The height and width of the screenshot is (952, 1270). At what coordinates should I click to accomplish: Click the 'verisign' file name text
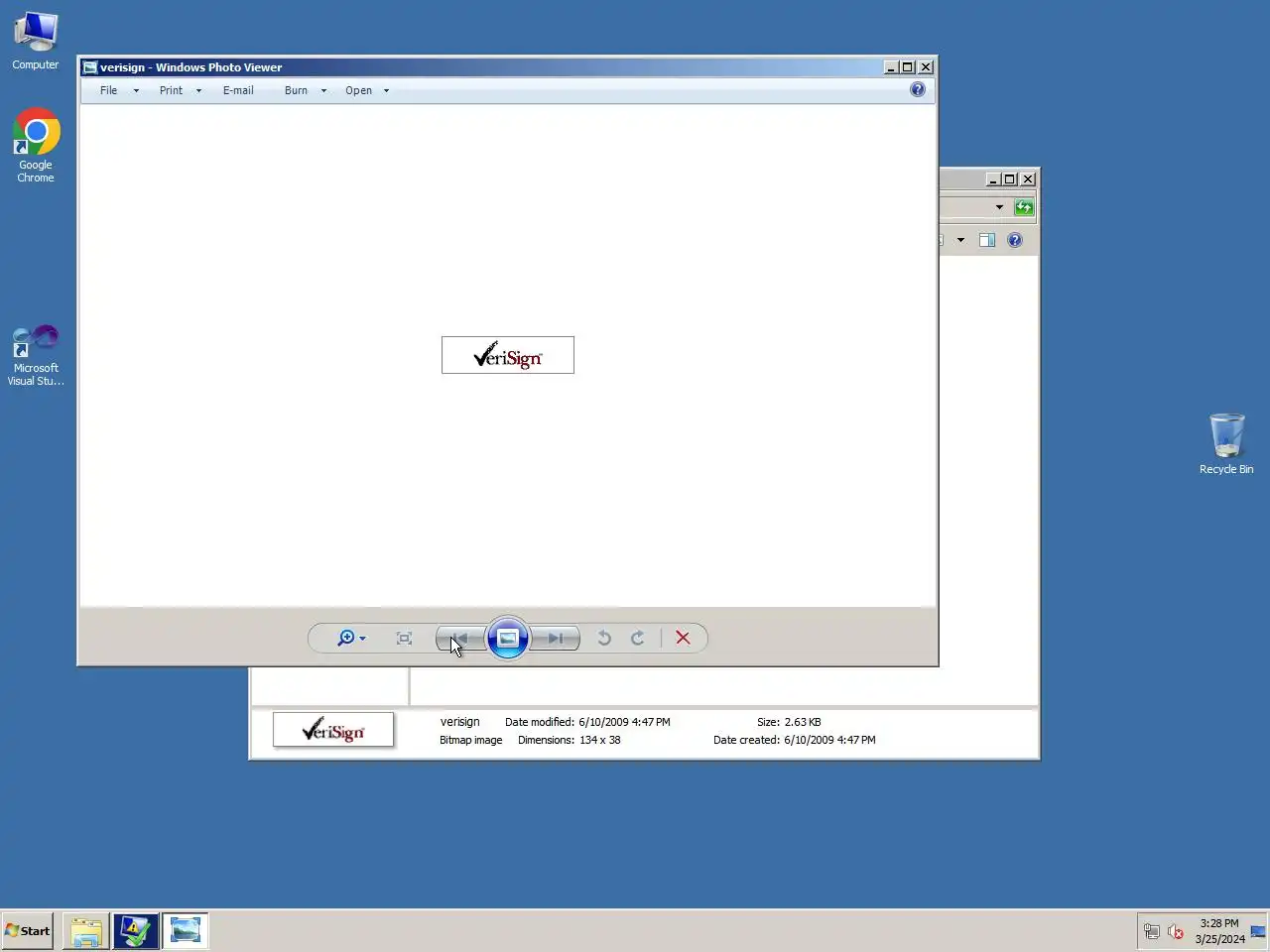tap(459, 722)
